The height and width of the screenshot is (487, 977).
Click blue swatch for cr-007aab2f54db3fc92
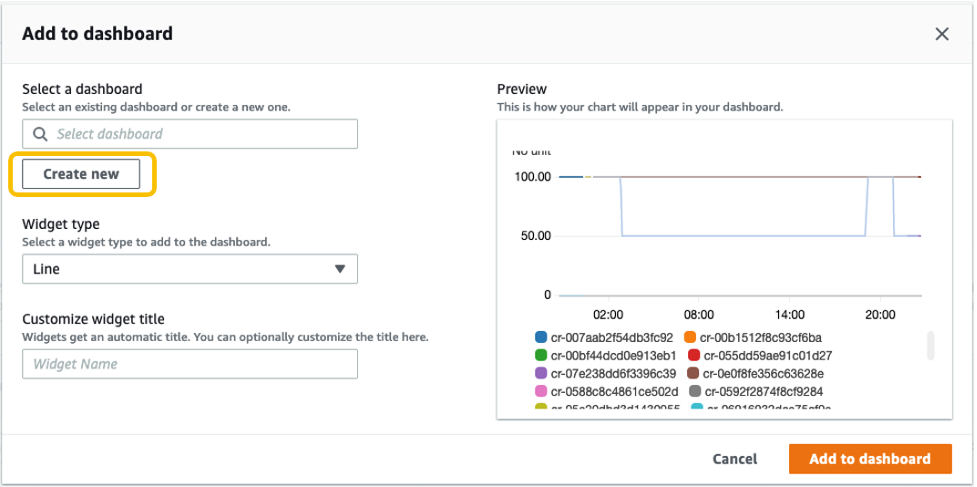point(541,338)
